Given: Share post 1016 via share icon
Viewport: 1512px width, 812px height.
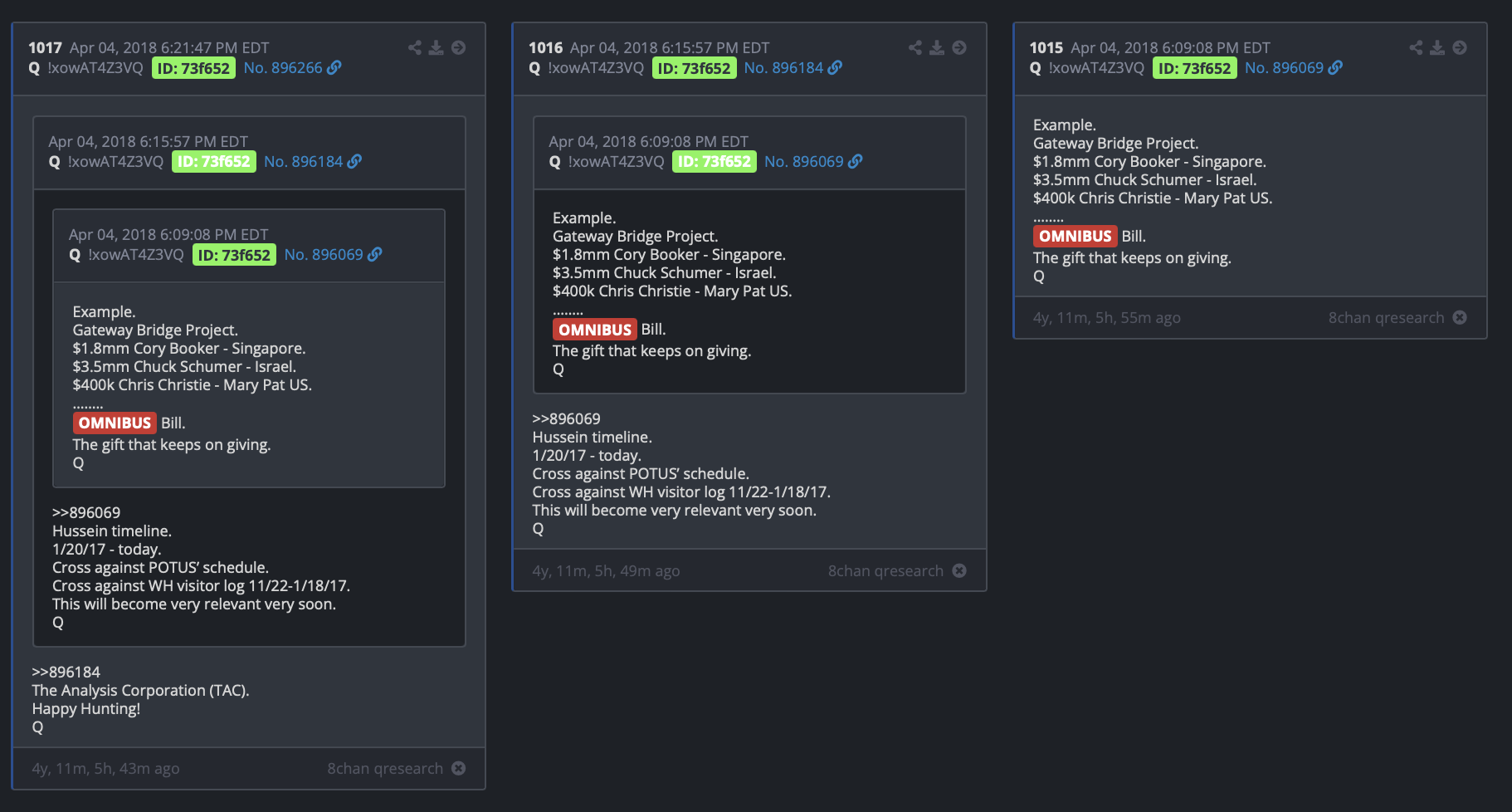Looking at the screenshot, I should pyautogui.click(x=915, y=47).
